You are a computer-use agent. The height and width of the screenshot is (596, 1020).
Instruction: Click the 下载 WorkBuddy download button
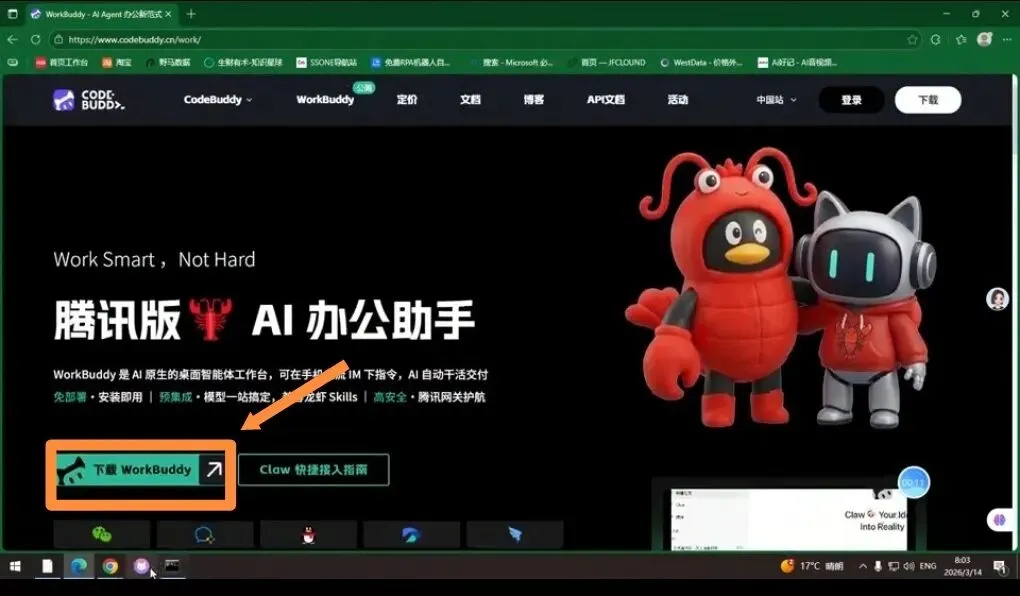click(x=141, y=469)
